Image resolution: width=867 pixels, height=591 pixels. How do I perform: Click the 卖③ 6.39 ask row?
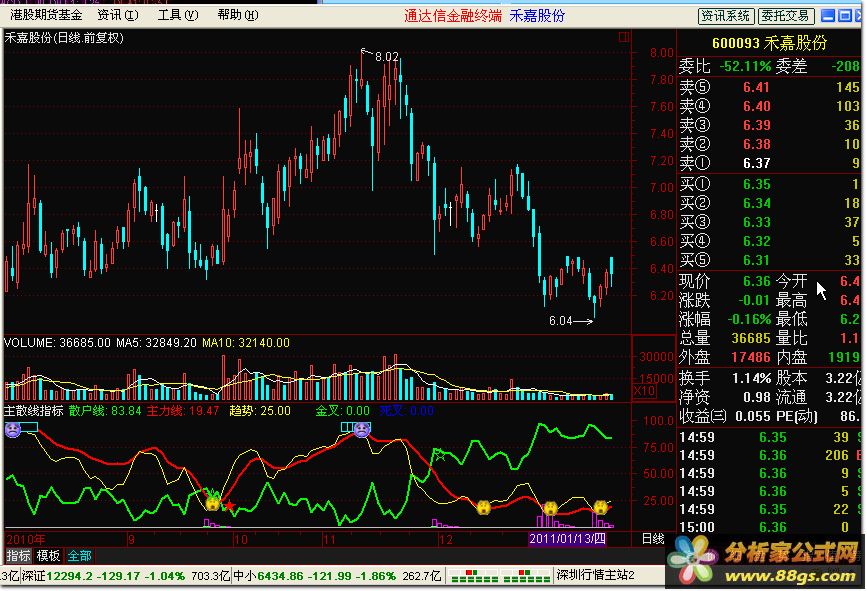[x=769, y=125]
